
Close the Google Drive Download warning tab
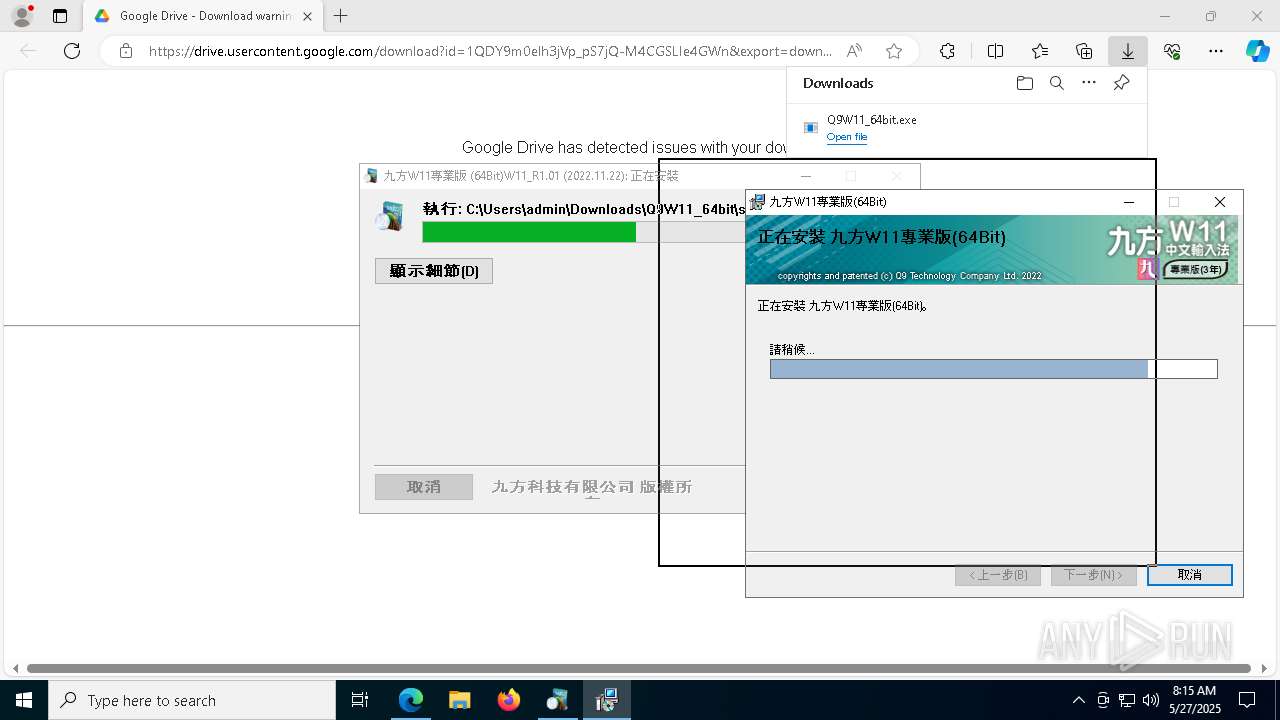tap(308, 16)
